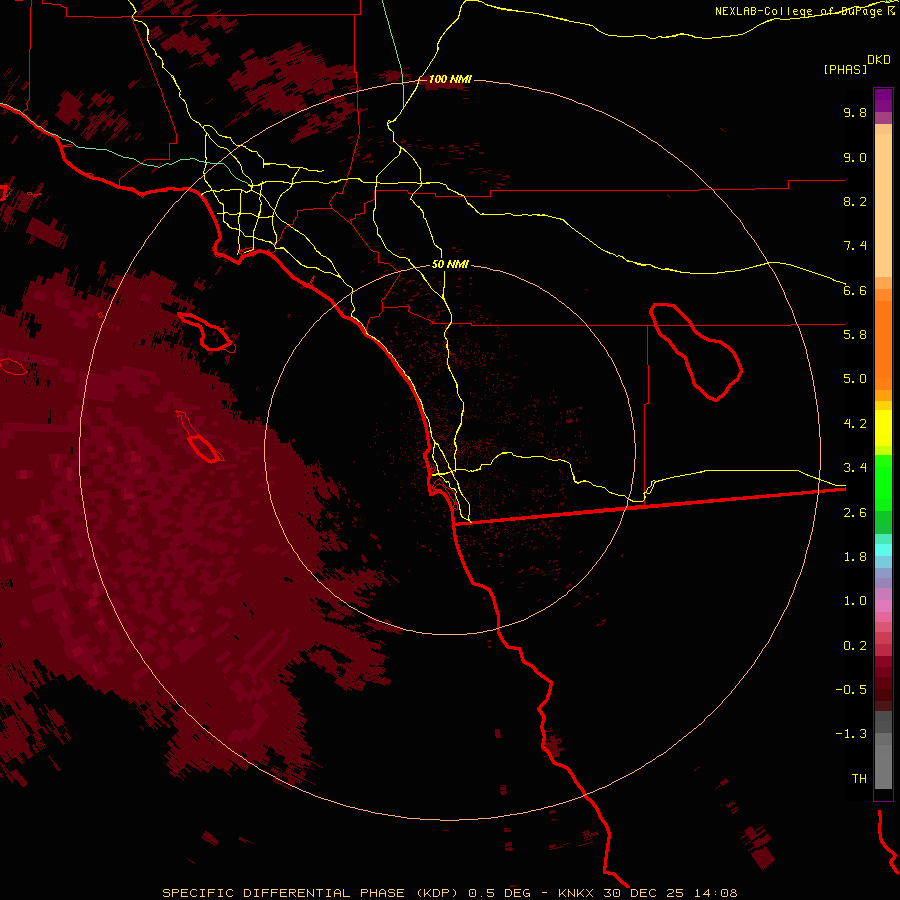Click the 4.2 scale value
The height and width of the screenshot is (900, 900).
pos(855,424)
